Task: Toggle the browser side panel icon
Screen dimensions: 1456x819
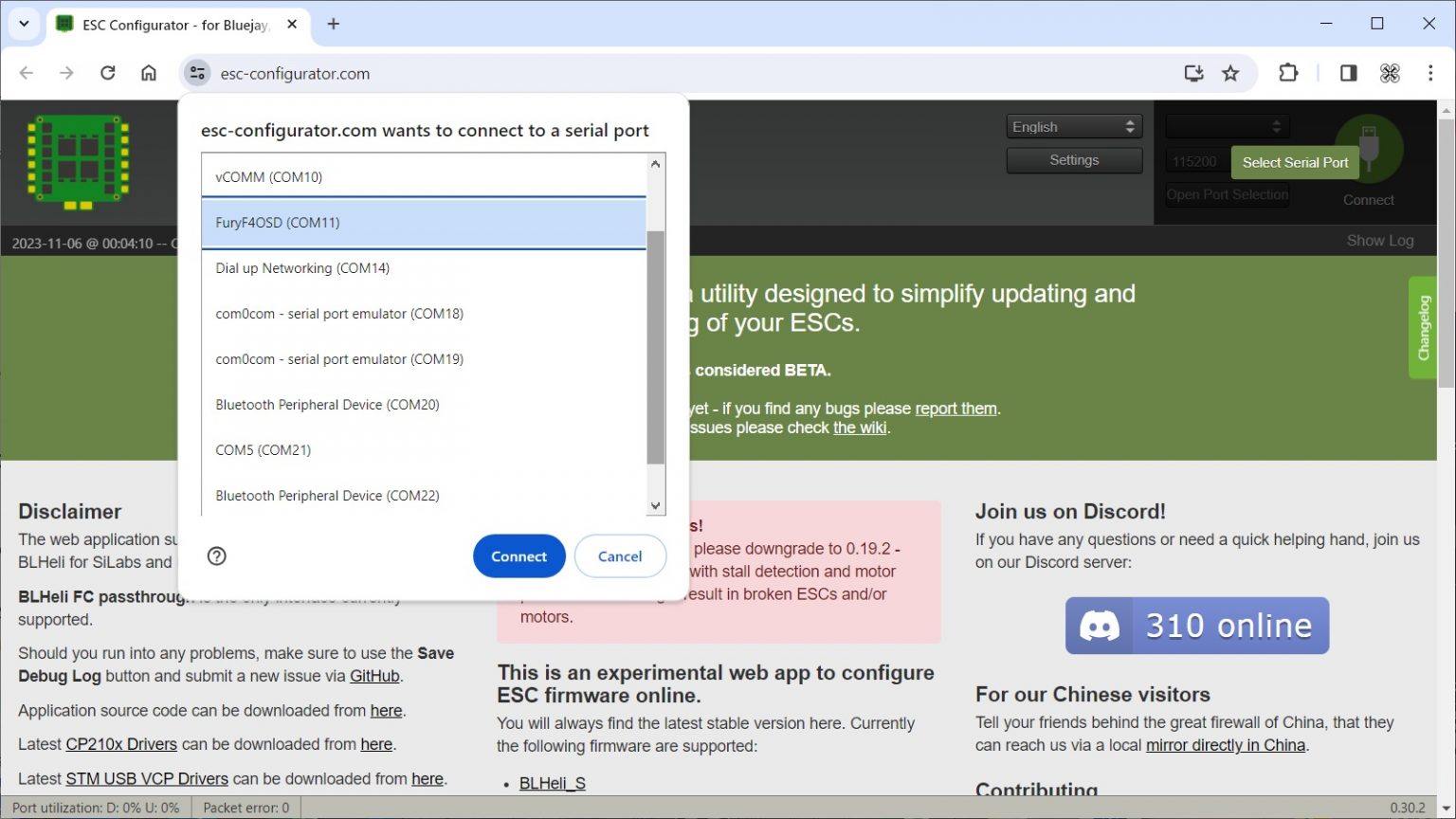Action: coord(1348,73)
